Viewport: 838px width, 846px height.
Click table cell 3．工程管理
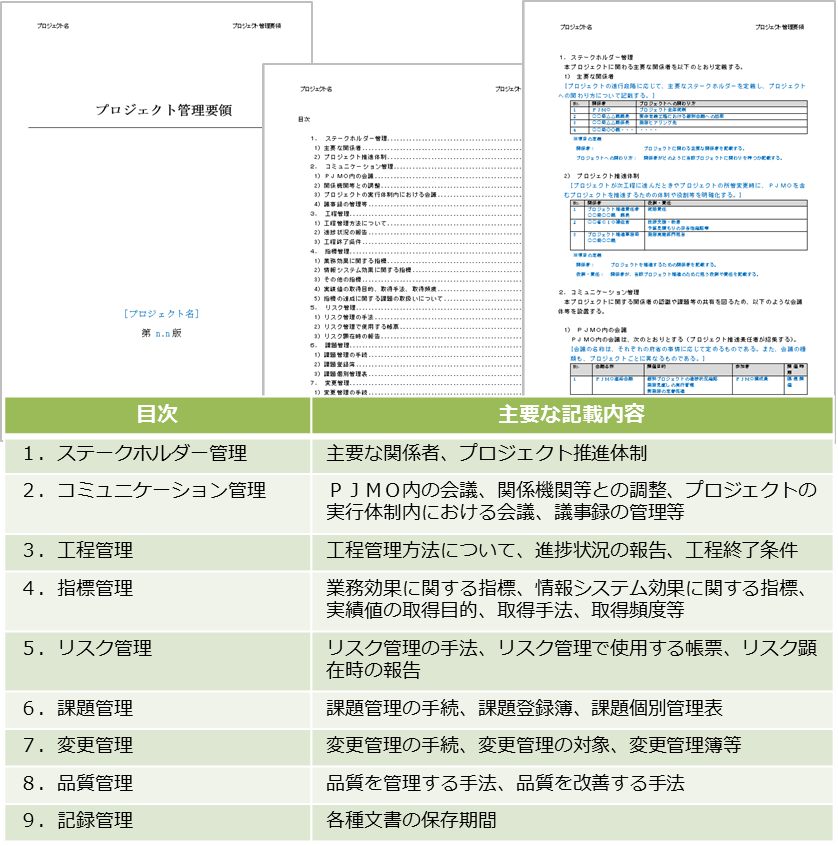click(157, 552)
